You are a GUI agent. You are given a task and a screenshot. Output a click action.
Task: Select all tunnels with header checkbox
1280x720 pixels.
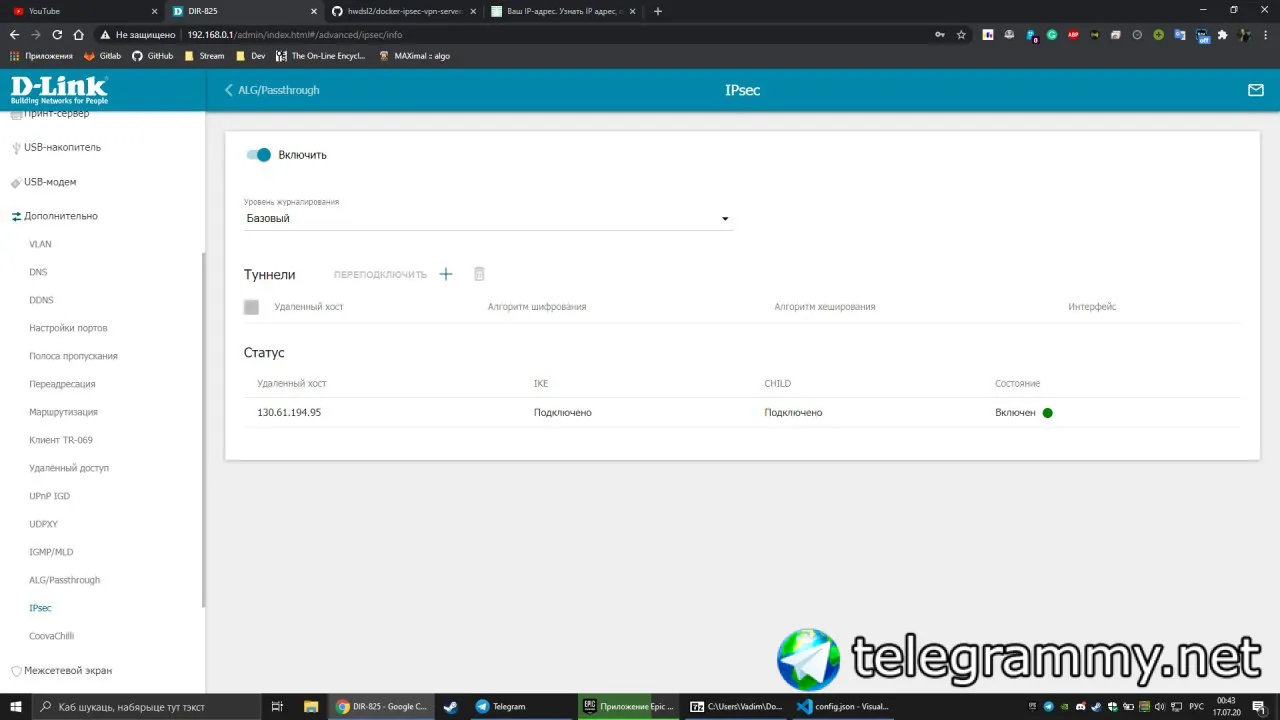pyautogui.click(x=251, y=307)
